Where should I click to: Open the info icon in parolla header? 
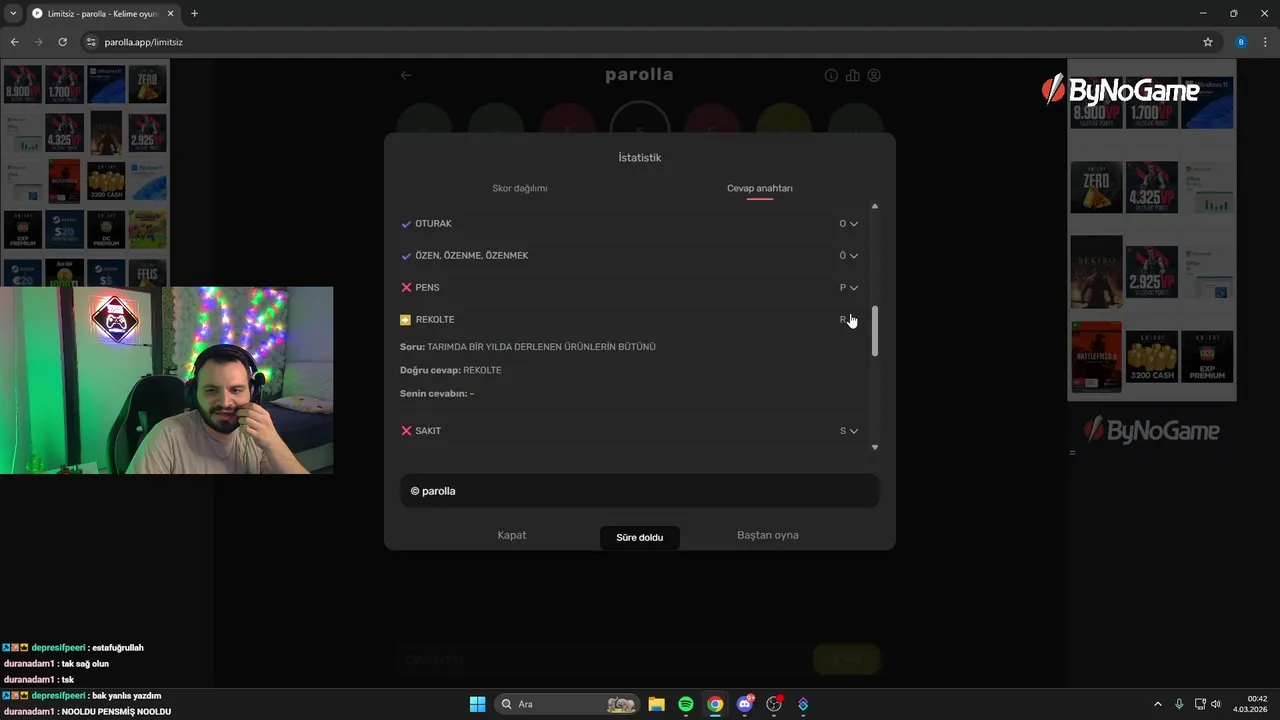pos(831,76)
